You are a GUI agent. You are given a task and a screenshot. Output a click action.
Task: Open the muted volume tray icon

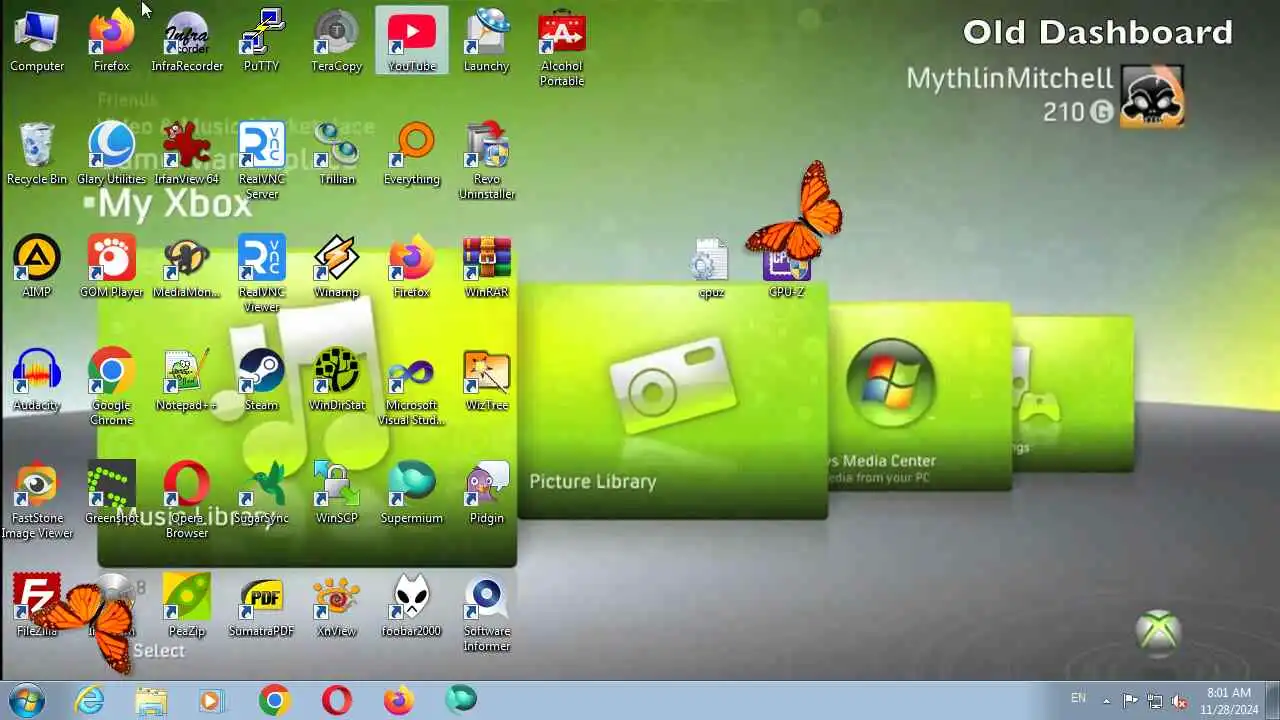(x=1180, y=701)
